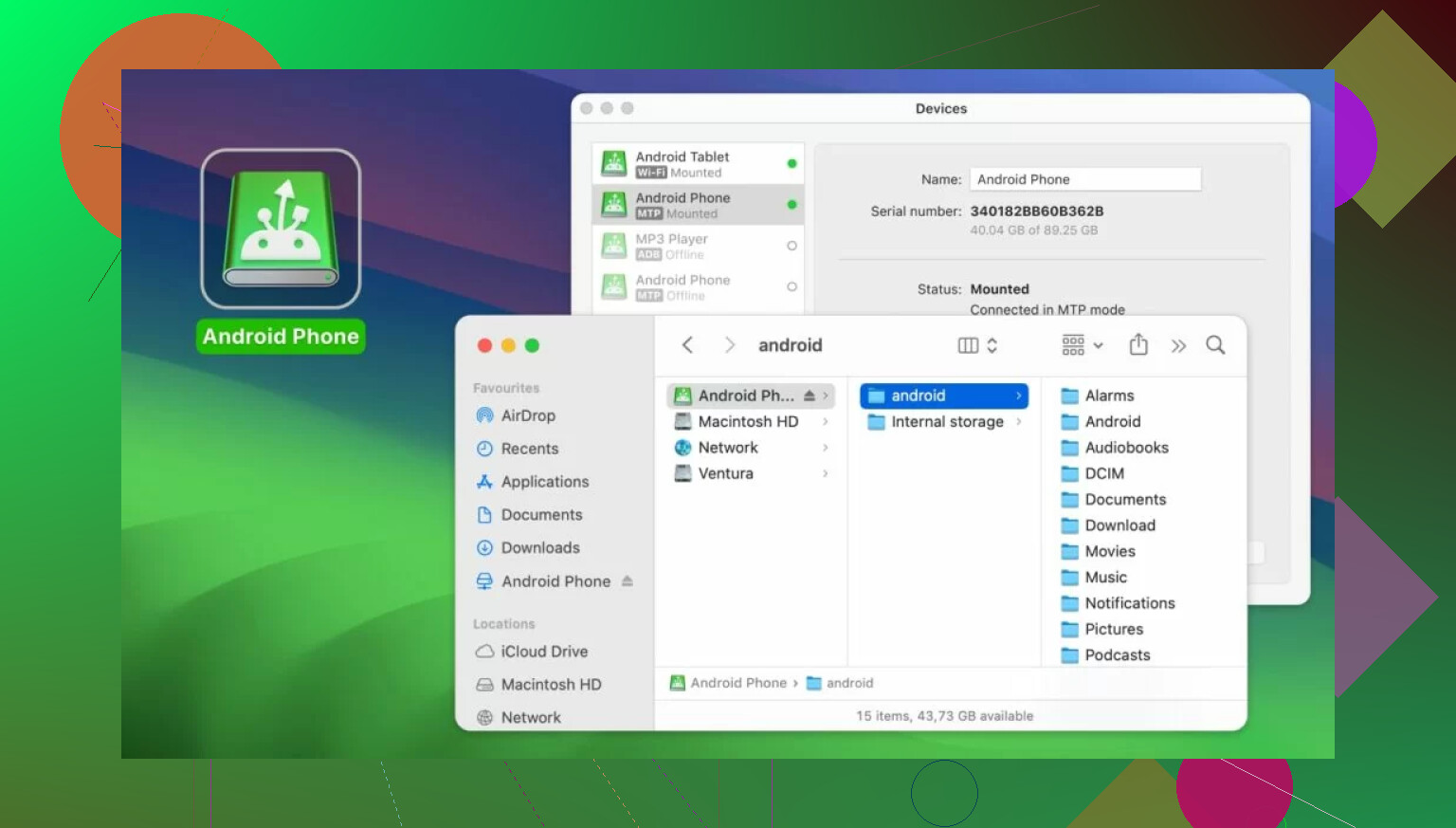The height and width of the screenshot is (828, 1456).
Task: Click the Name field containing Android Phone
Action: coord(1085,179)
